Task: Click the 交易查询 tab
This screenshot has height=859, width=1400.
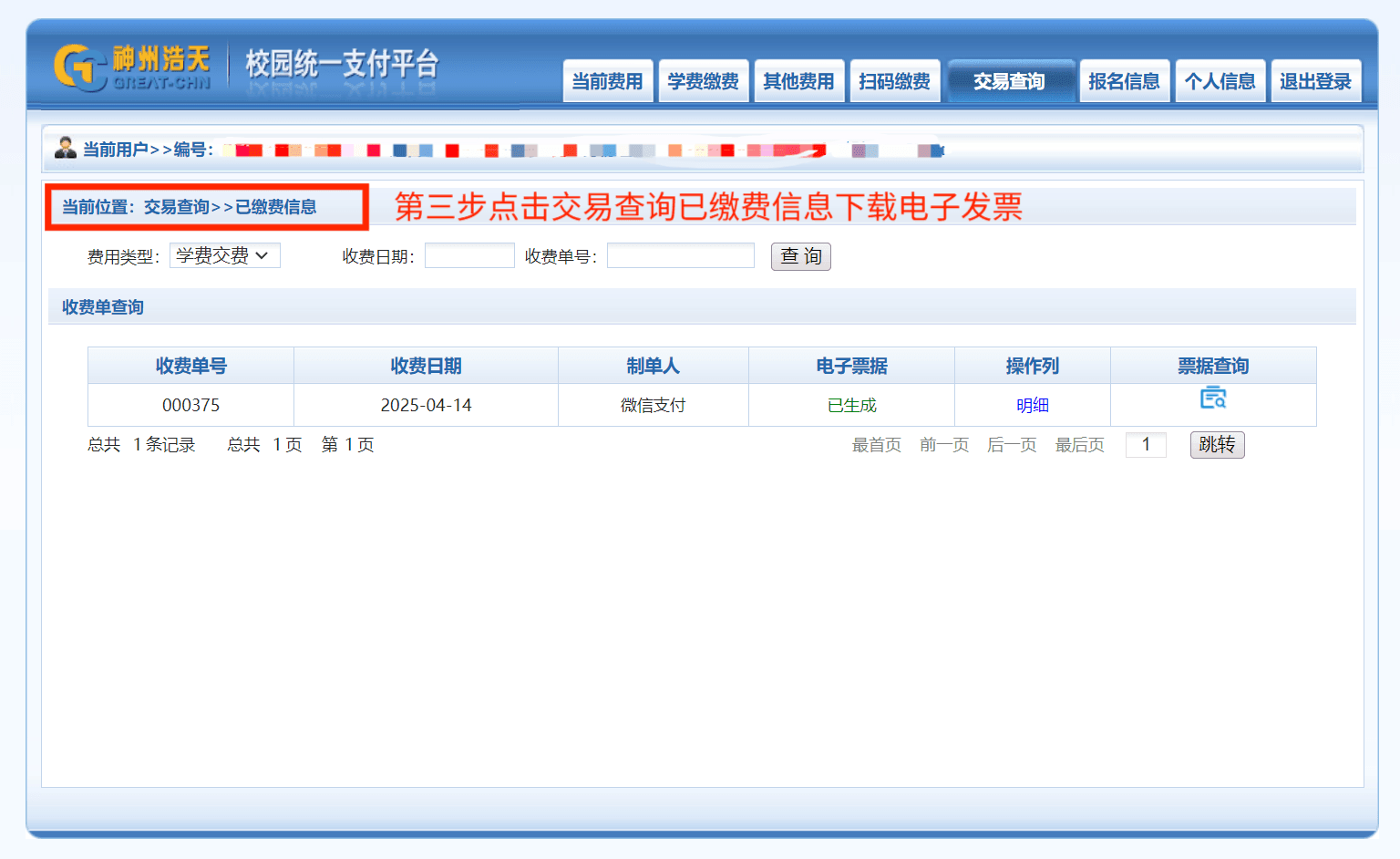Action: [1009, 82]
